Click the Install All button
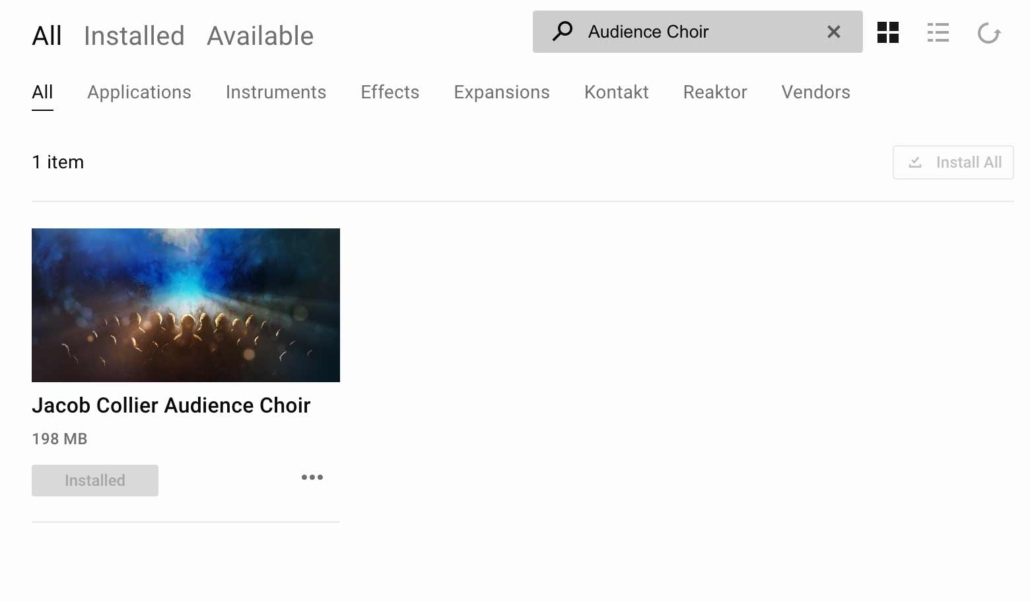Screen dimensions: 1030x602 (x=953, y=162)
